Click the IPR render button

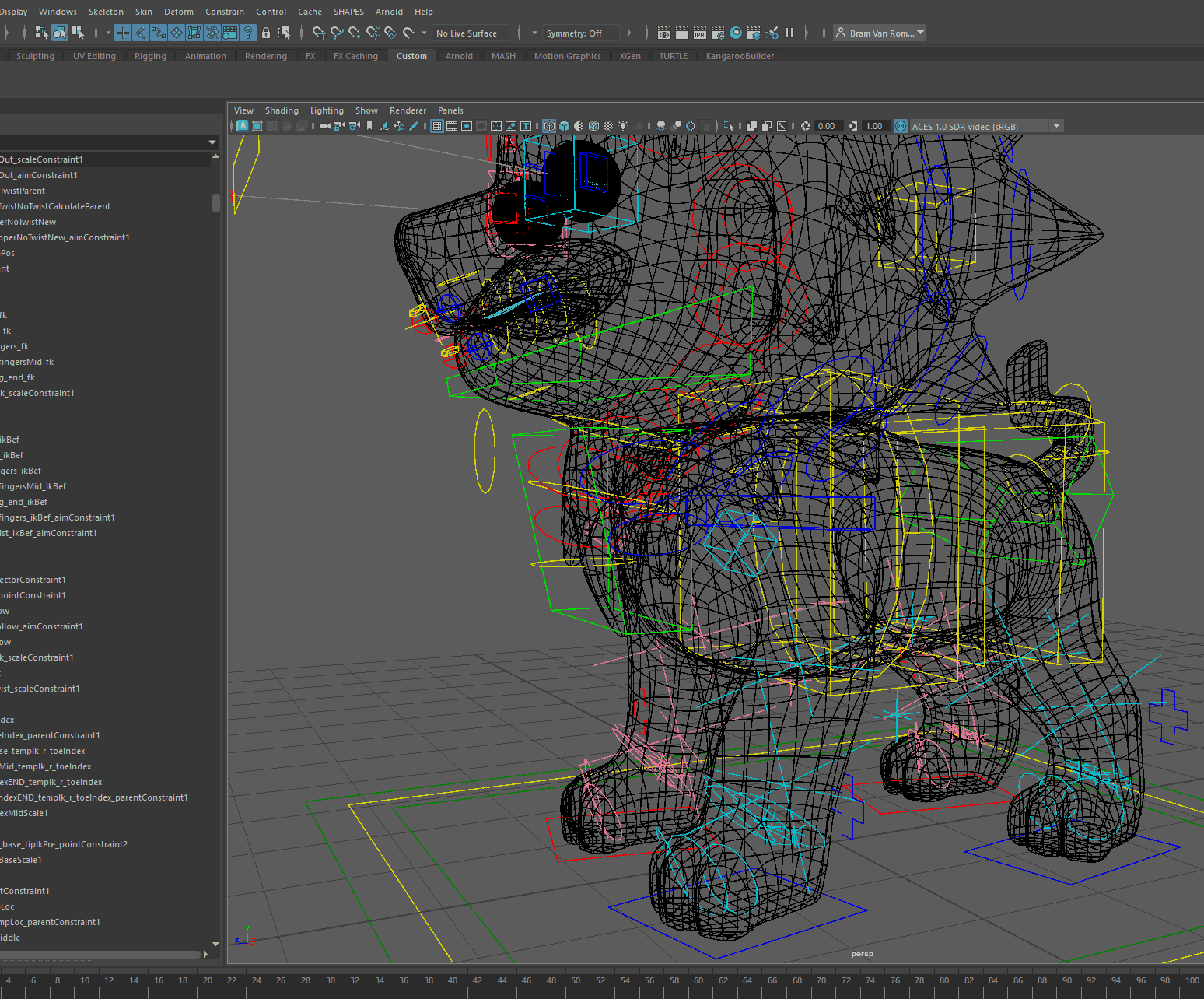click(x=700, y=33)
